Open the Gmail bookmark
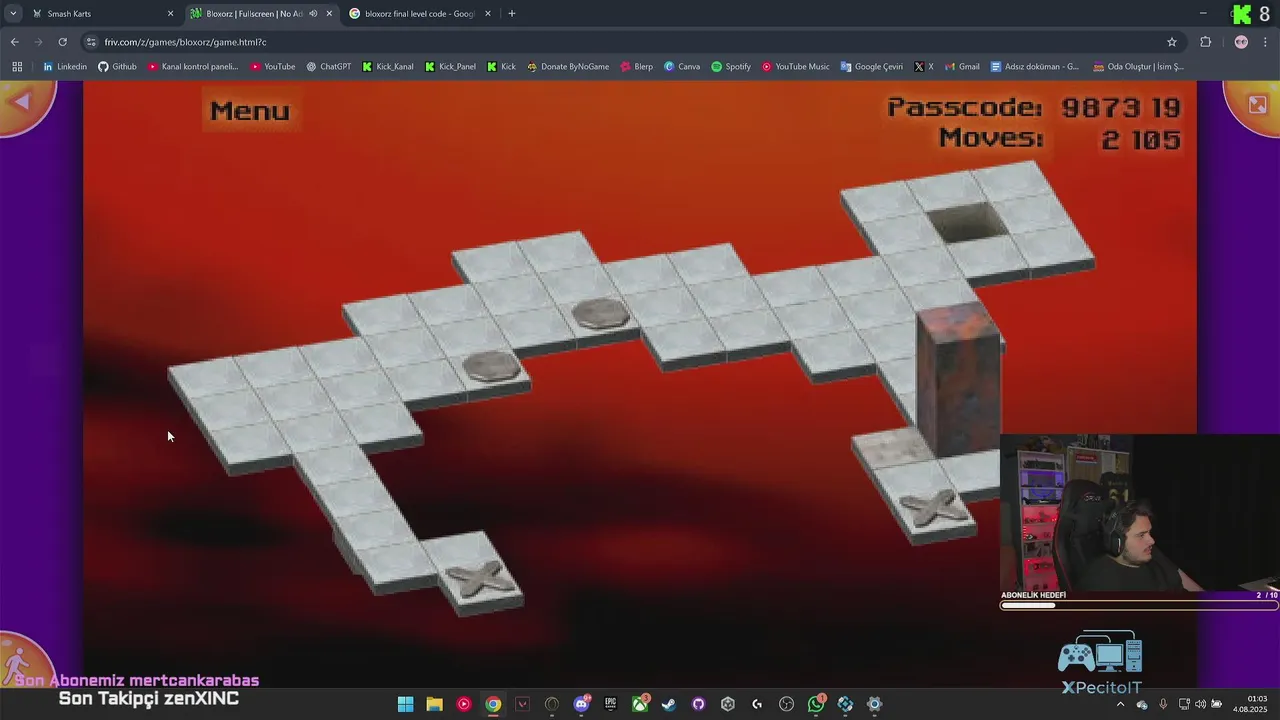This screenshot has height=720, width=1280. pyautogui.click(x=961, y=67)
